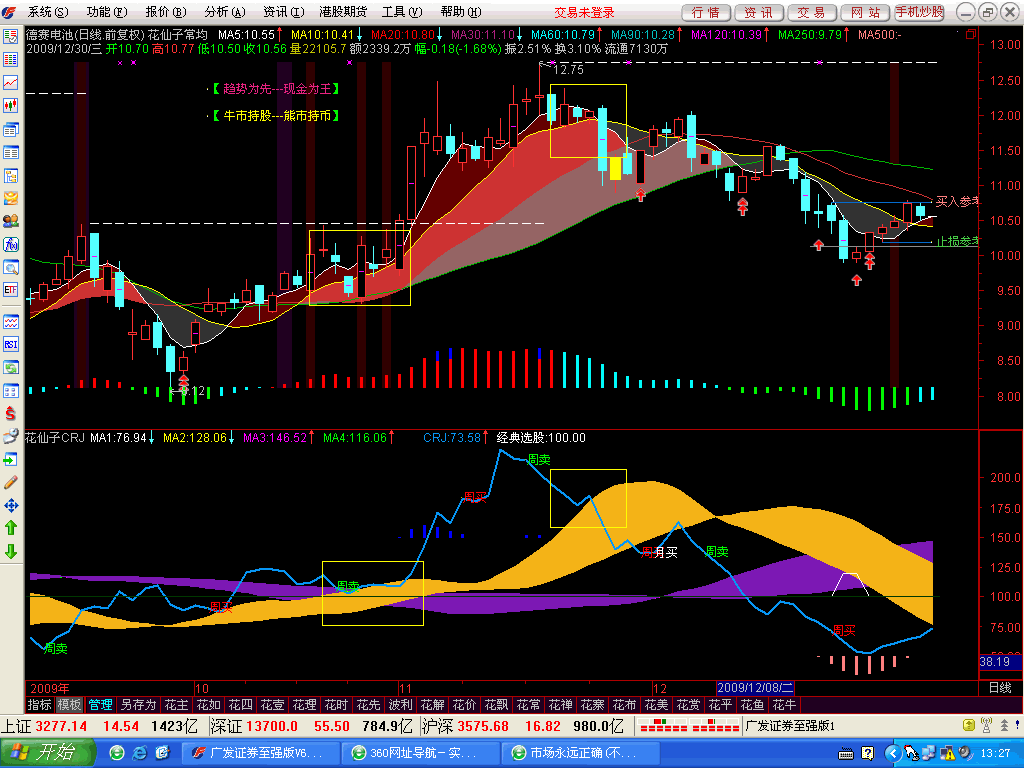
Task: Click the f(x) formula manager icon
Action: [x=10, y=244]
